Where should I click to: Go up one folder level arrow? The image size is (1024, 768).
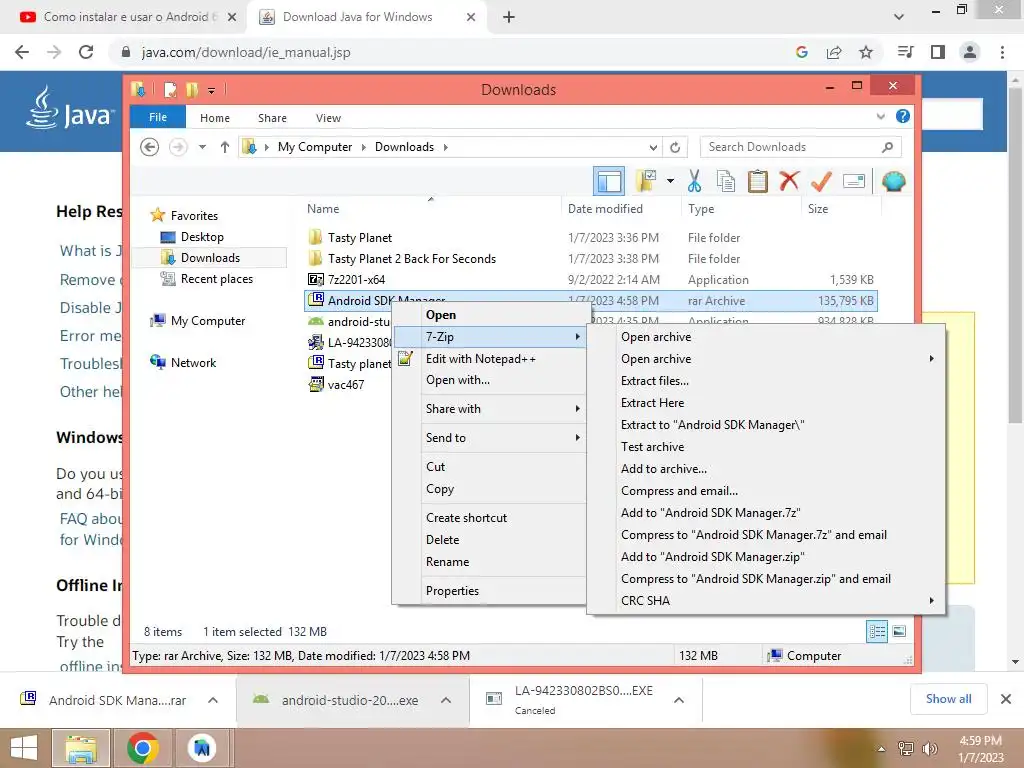coord(225,147)
